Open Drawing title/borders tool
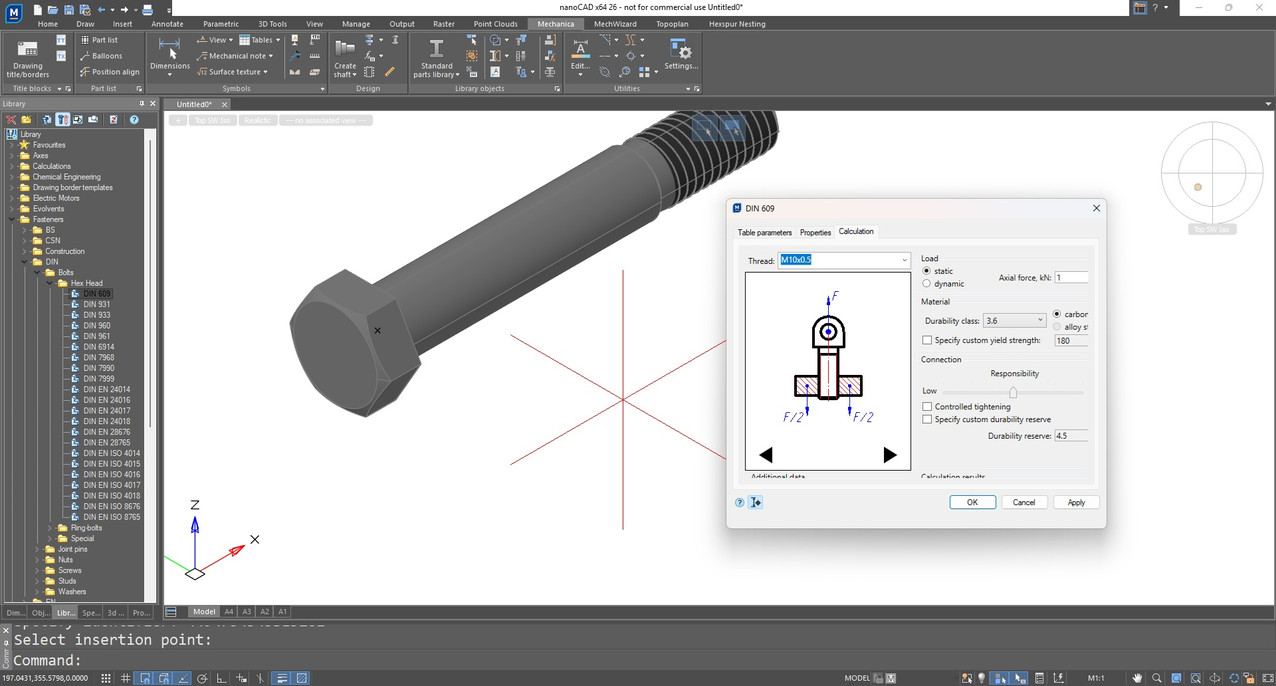 tap(28, 58)
